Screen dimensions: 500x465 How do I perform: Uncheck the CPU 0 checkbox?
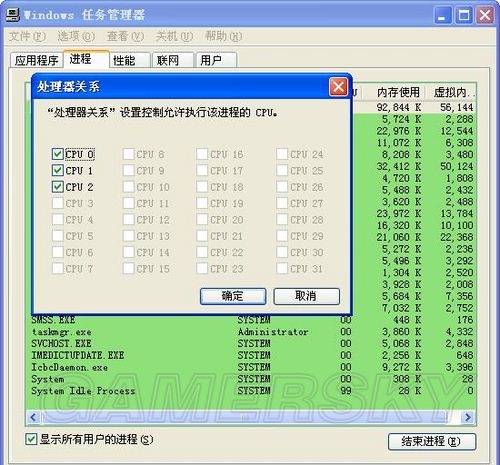pos(58,154)
